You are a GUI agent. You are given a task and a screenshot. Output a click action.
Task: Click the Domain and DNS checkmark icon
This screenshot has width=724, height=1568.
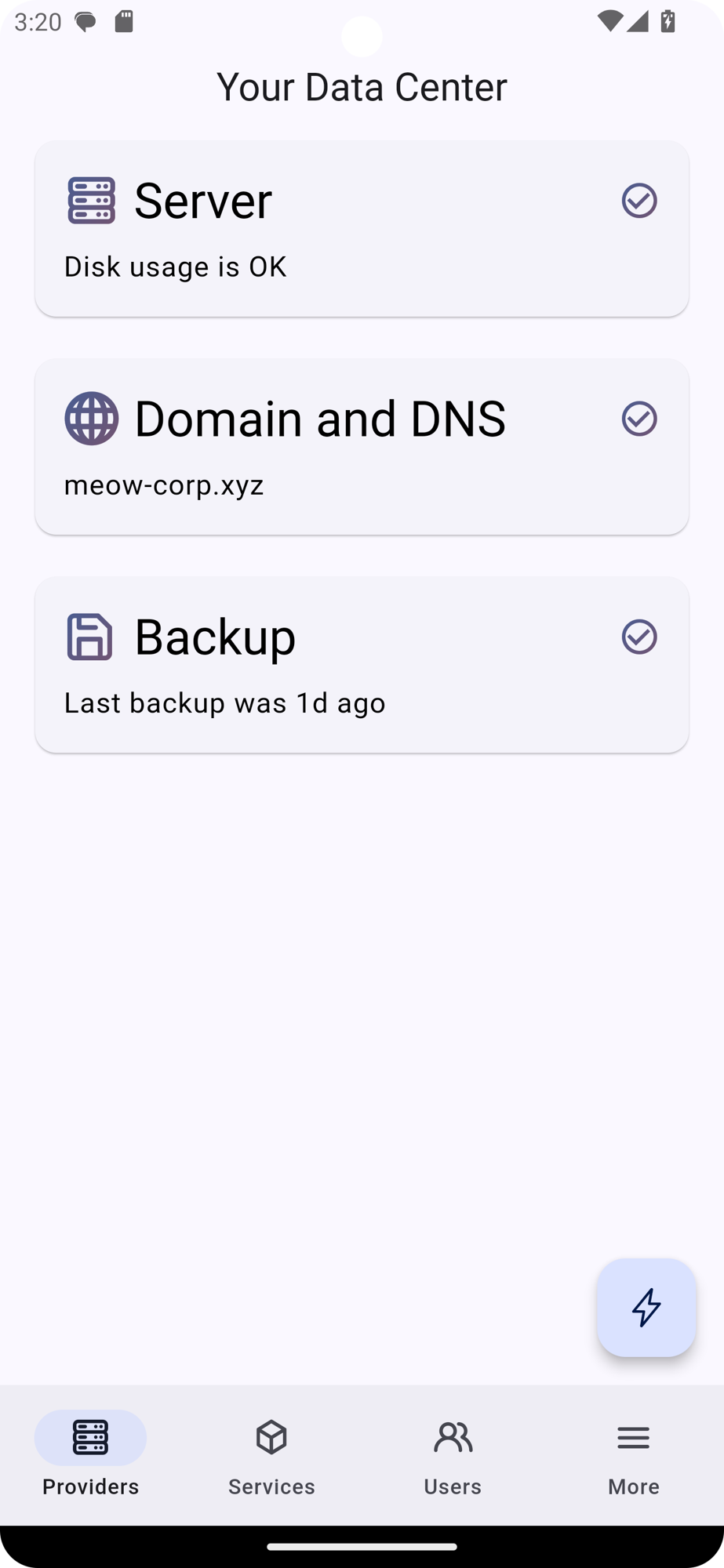coord(639,419)
